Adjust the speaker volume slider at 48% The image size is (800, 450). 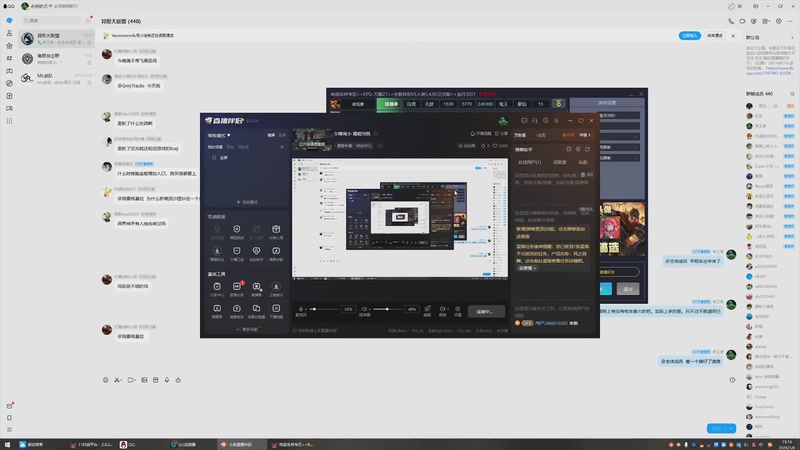387,309
